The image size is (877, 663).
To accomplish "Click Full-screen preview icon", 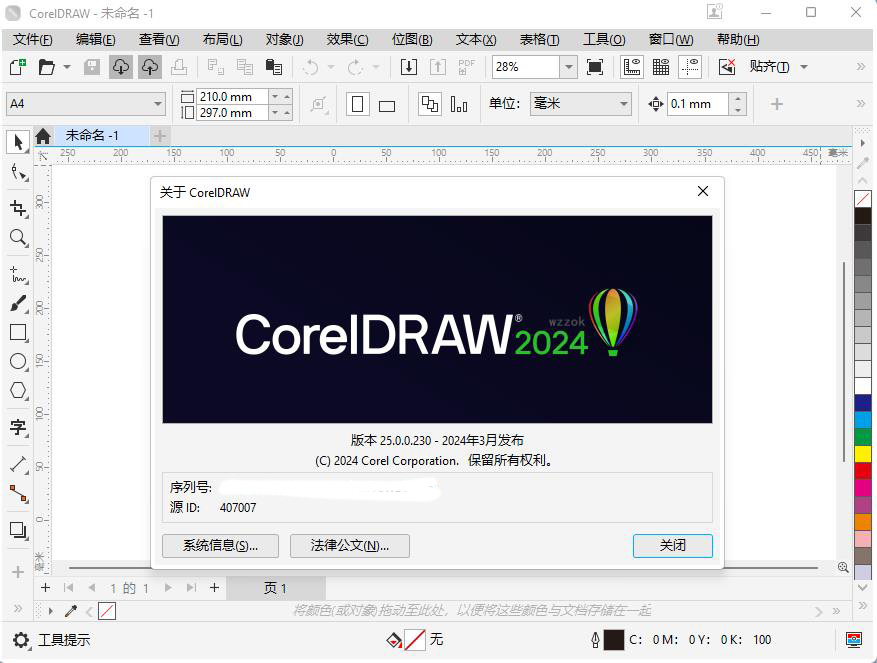I will (595, 67).
